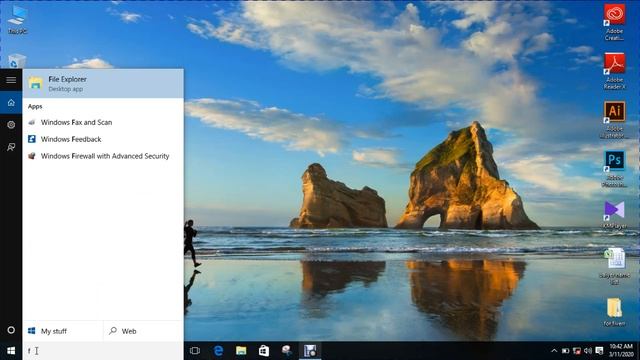Image resolution: width=640 pixels, height=360 pixels.
Task: Click the volume speaker tray icon
Action: [x=588, y=351]
